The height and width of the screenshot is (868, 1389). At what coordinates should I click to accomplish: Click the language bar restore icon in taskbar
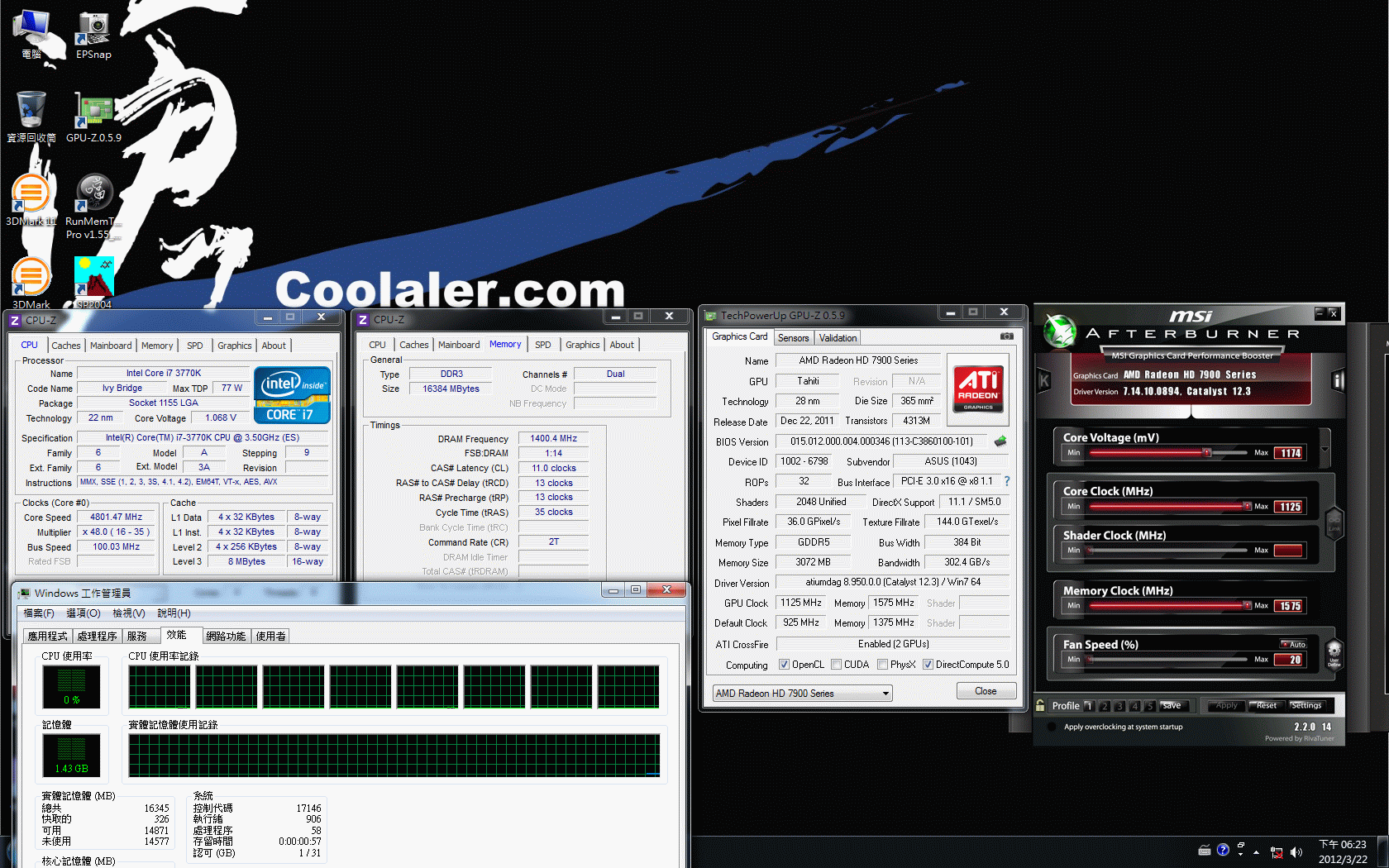click(1241, 846)
